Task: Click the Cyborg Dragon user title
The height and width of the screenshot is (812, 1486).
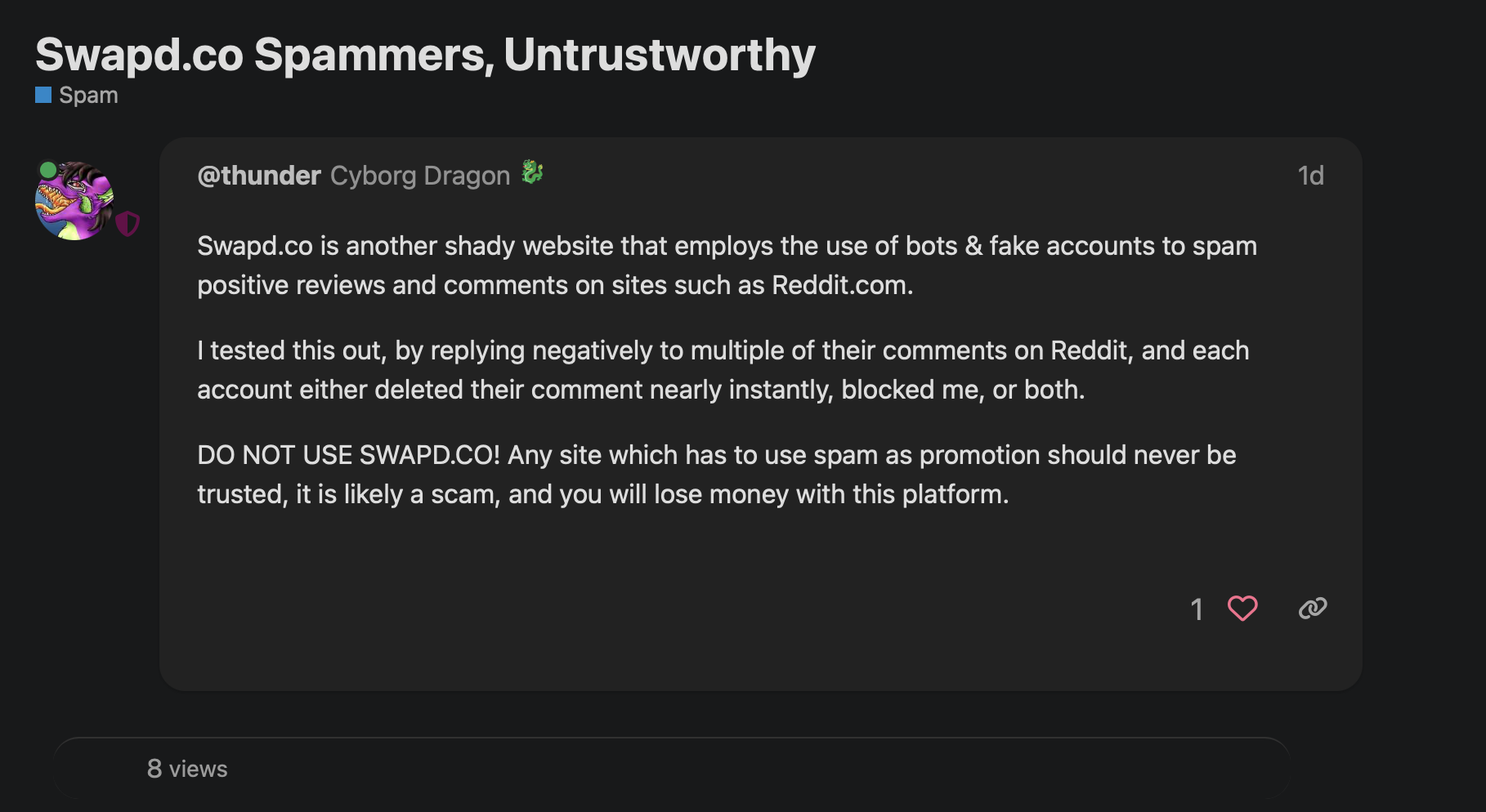Action: tap(420, 176)
